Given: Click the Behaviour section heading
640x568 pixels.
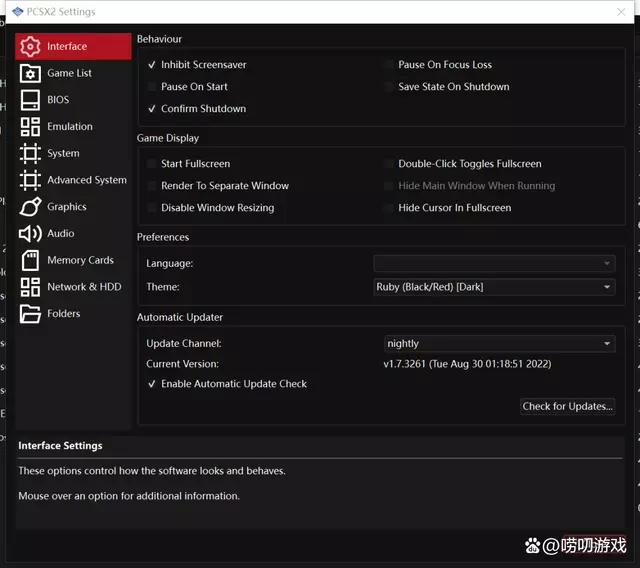Looking at the screenshot, I should click(159, 39).
